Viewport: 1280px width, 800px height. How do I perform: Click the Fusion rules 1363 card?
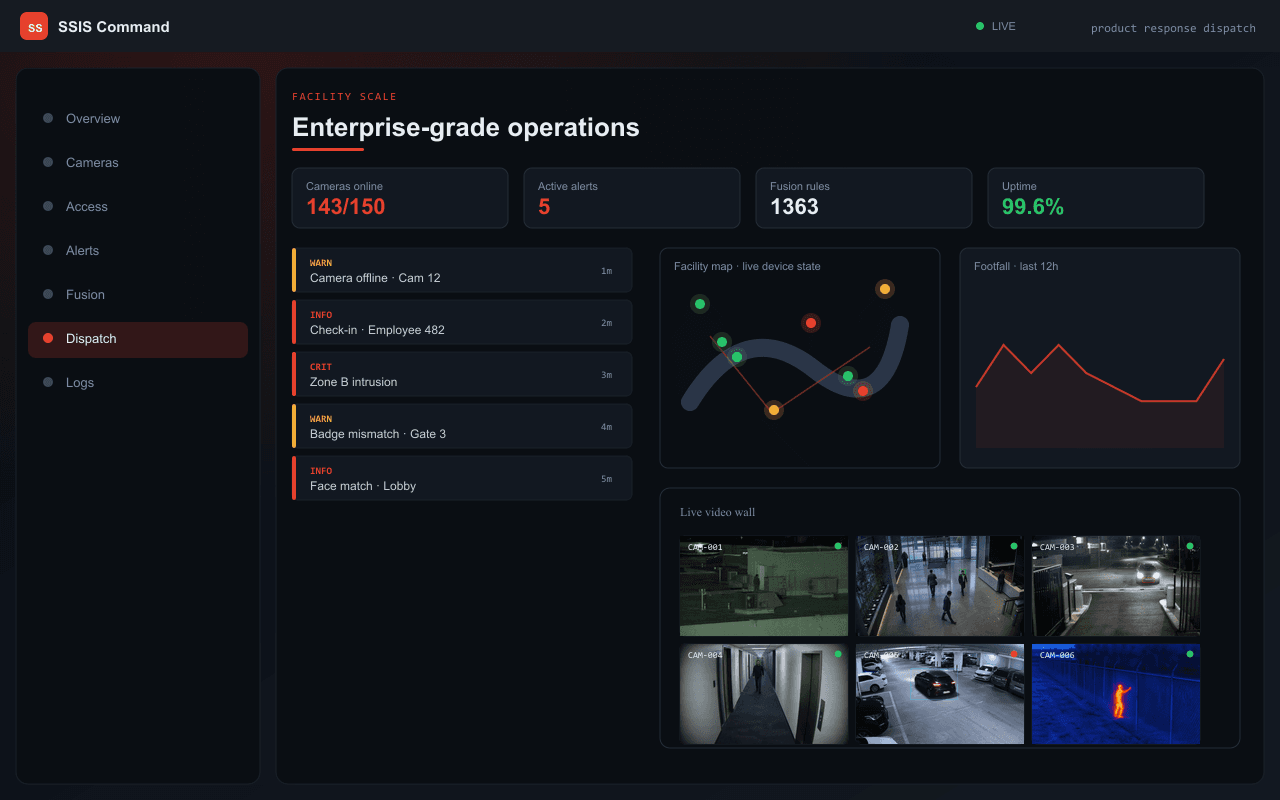click(864, 198)
